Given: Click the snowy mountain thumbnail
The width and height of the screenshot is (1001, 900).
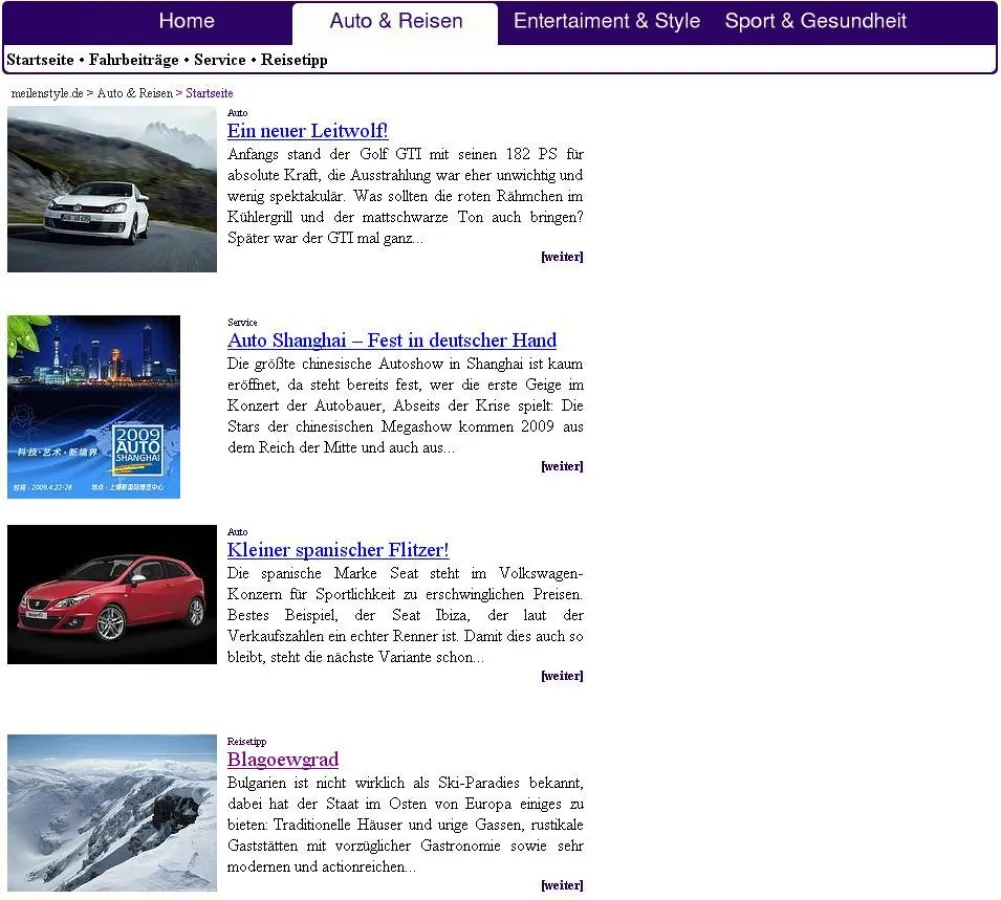Looking at the screenshot, I should tap(112, 813).
